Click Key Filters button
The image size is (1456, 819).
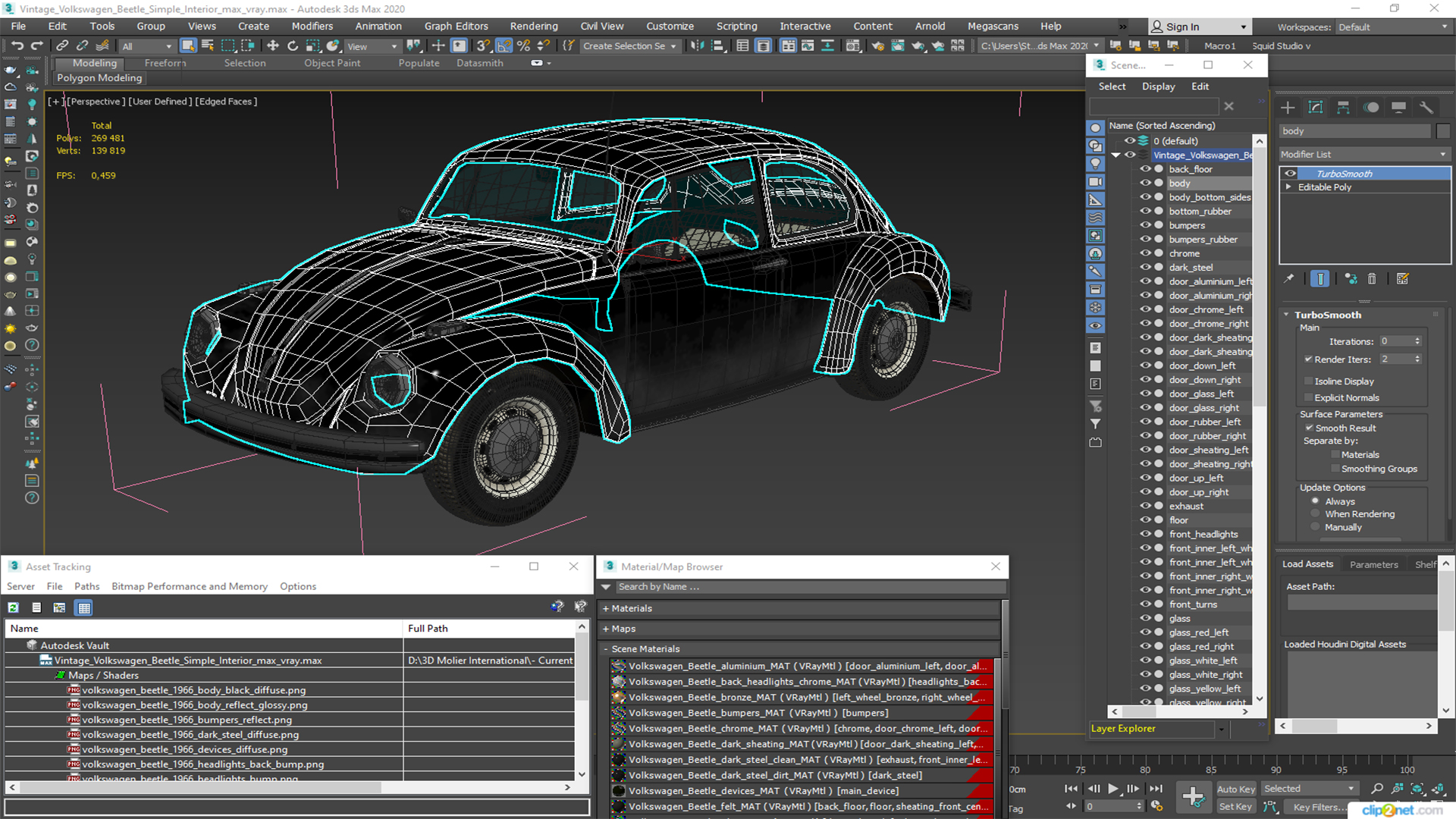[1320, 808]
